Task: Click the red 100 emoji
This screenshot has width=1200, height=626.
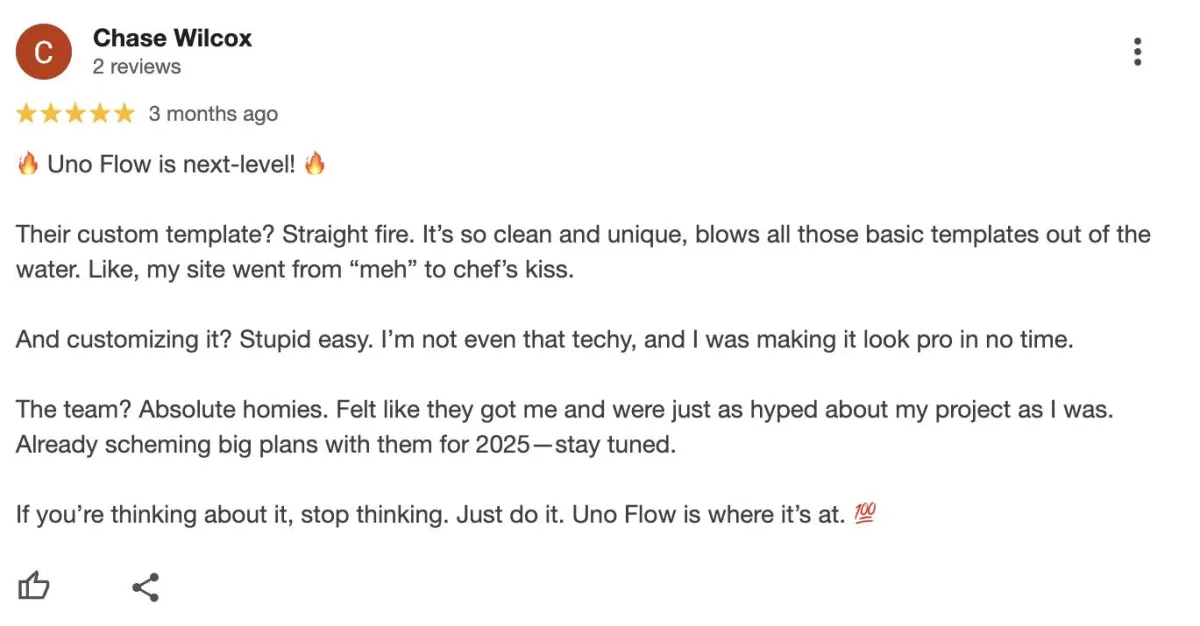Action: (865, 515)
